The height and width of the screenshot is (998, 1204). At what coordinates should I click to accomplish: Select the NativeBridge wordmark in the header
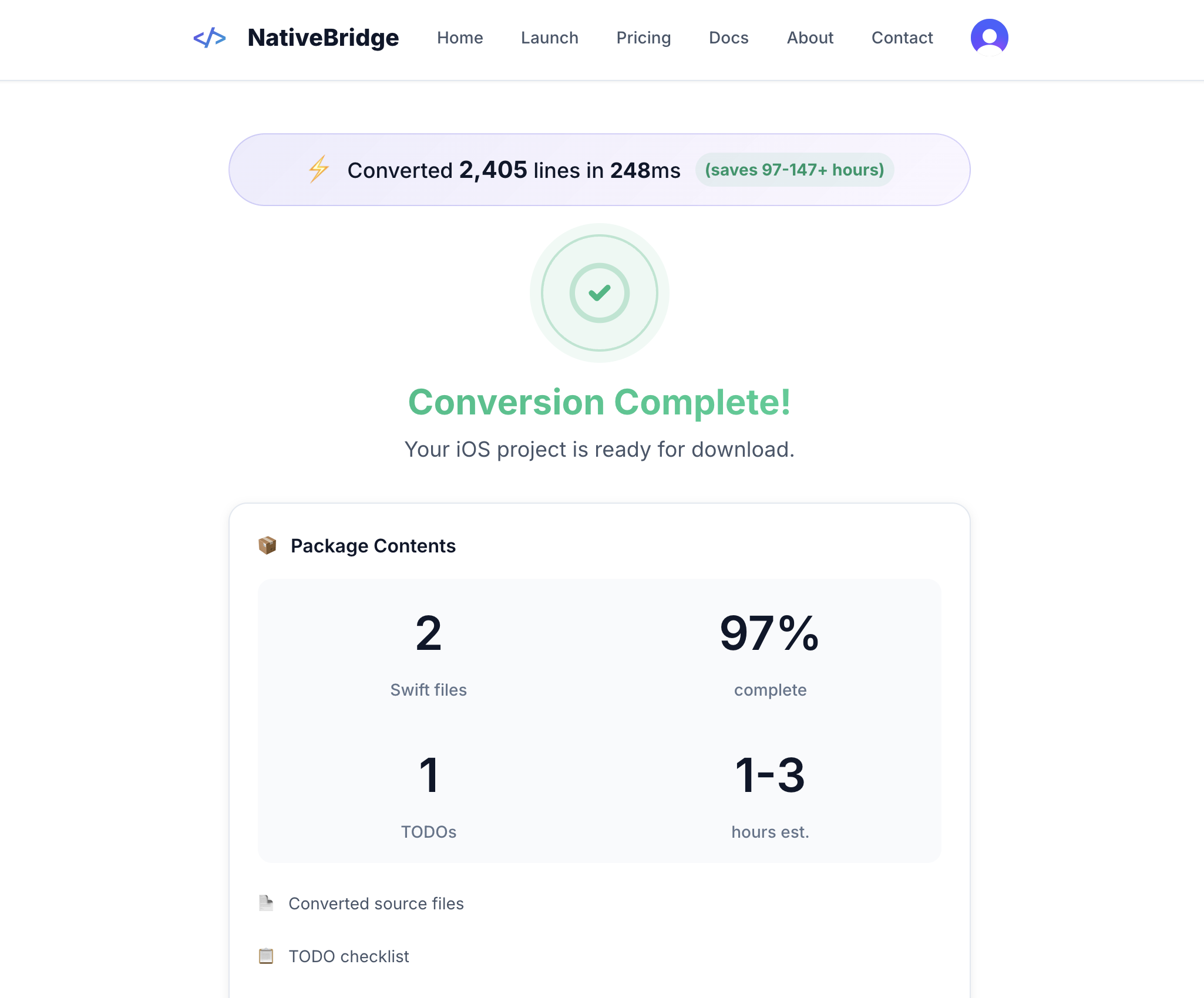[323, 38]
